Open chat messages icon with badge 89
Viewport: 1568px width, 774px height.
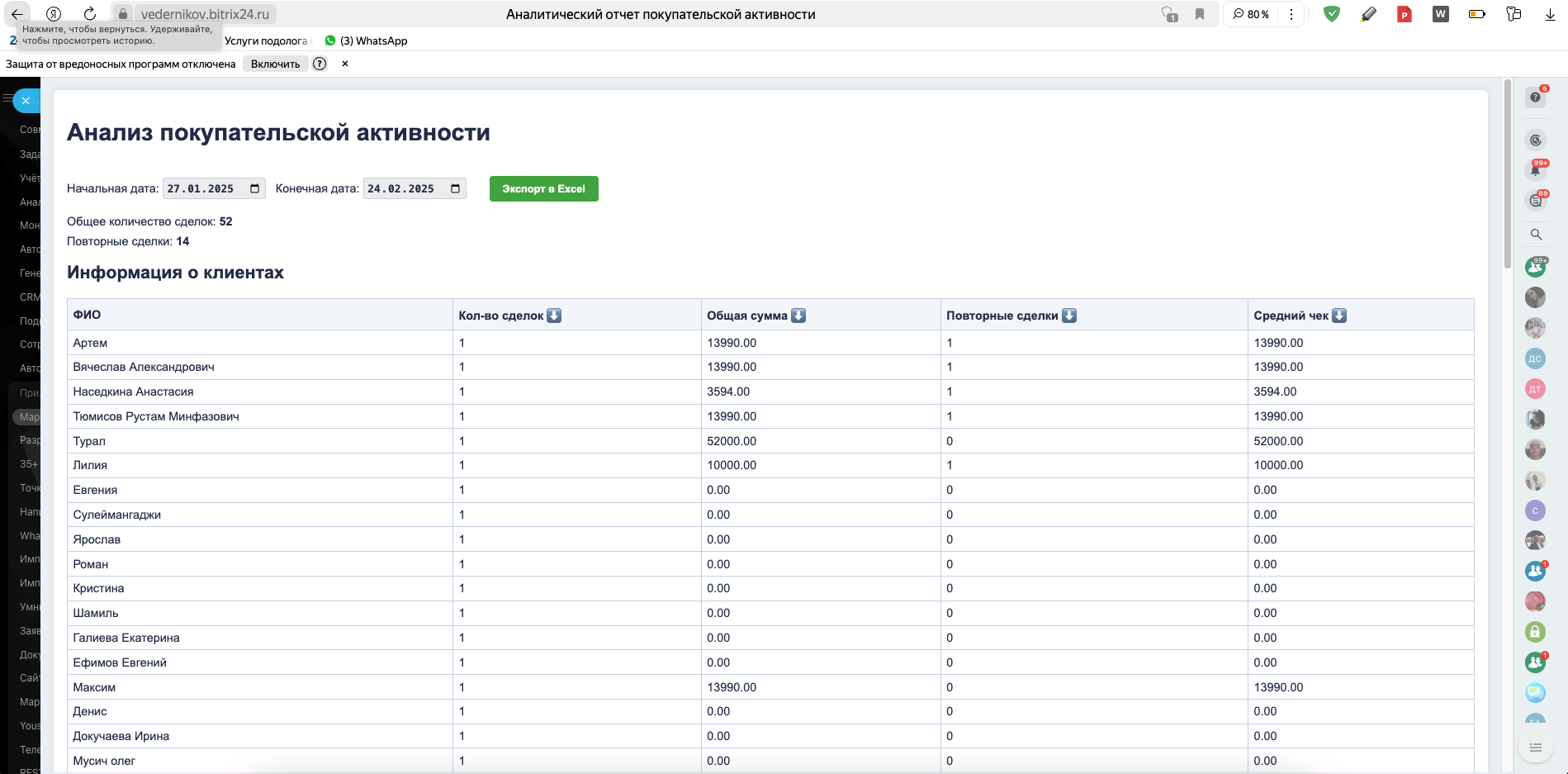(1535, 201)
